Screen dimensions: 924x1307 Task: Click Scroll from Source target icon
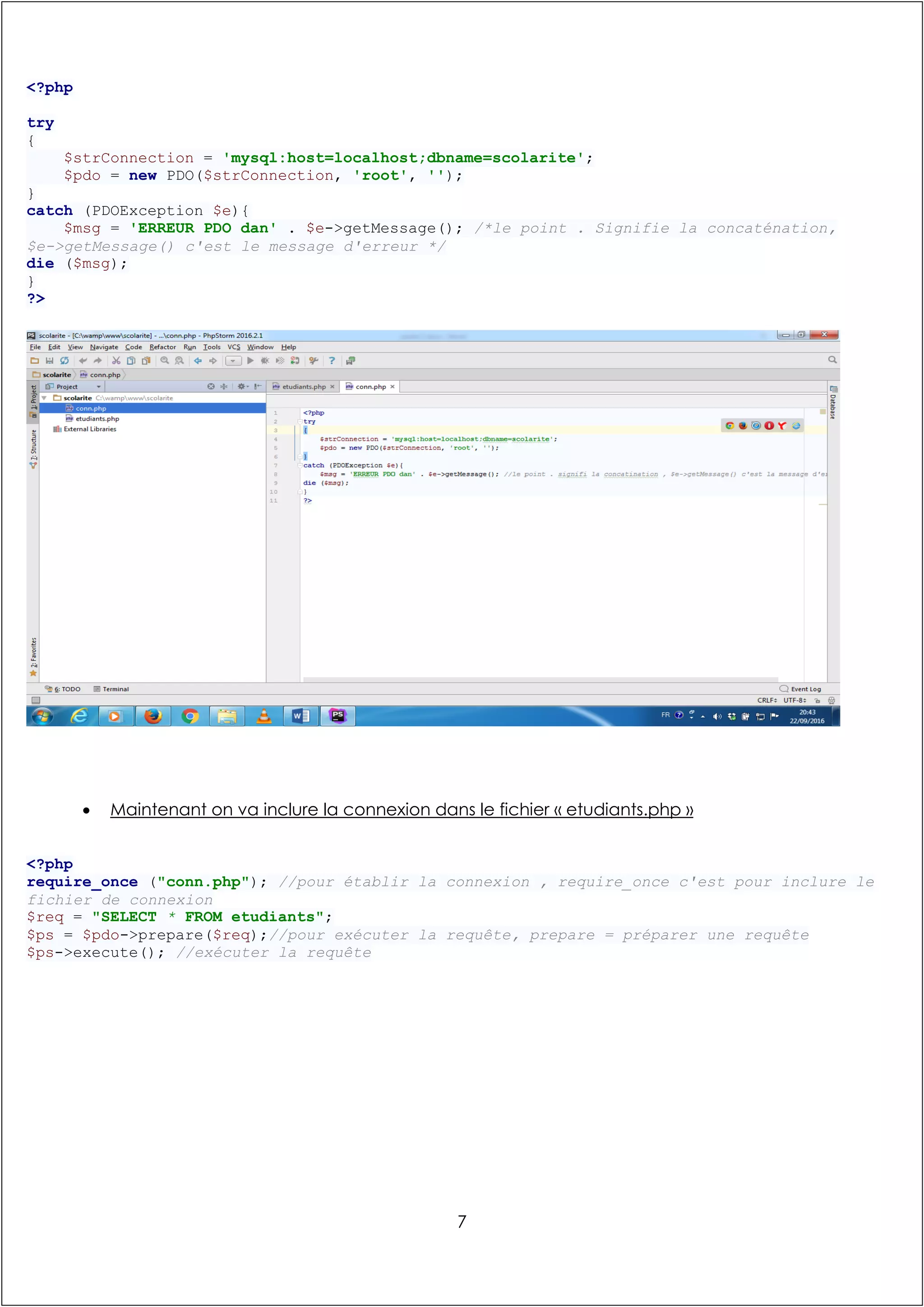[211, 386]
